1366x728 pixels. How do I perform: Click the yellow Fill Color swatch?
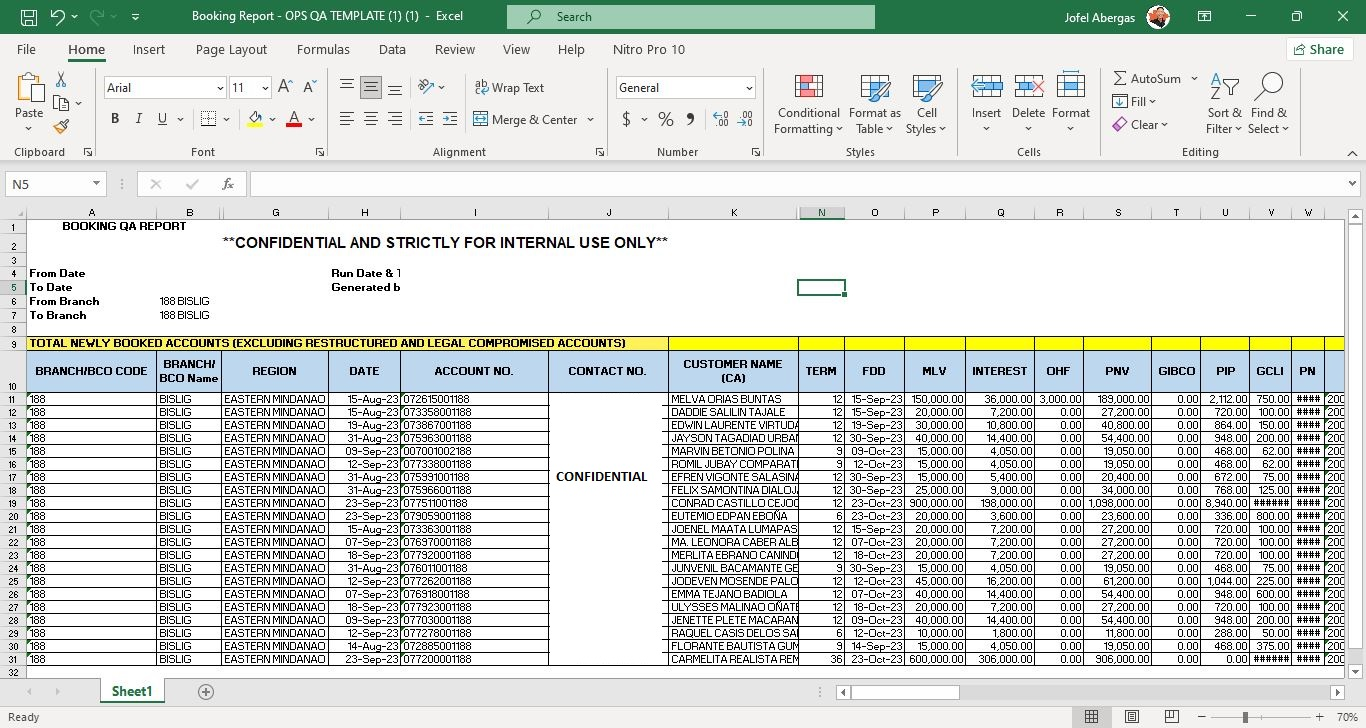[255, 119]
